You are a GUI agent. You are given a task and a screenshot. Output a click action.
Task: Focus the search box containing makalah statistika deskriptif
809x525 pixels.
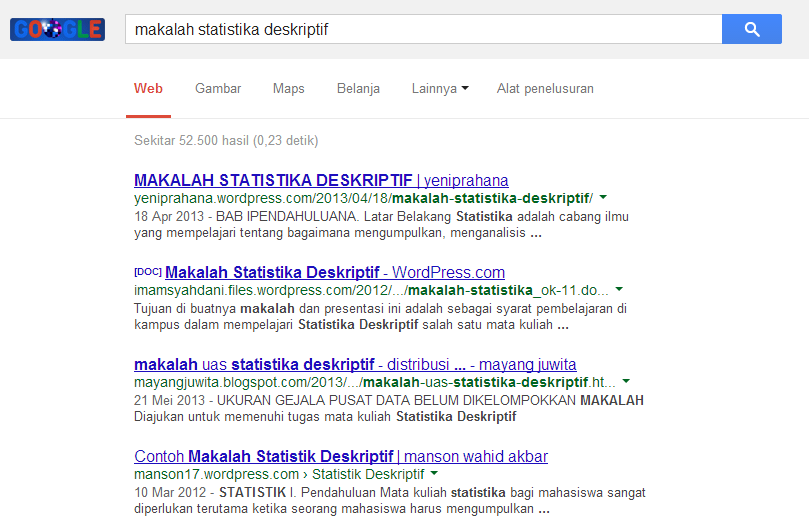[x=424, y=29]
